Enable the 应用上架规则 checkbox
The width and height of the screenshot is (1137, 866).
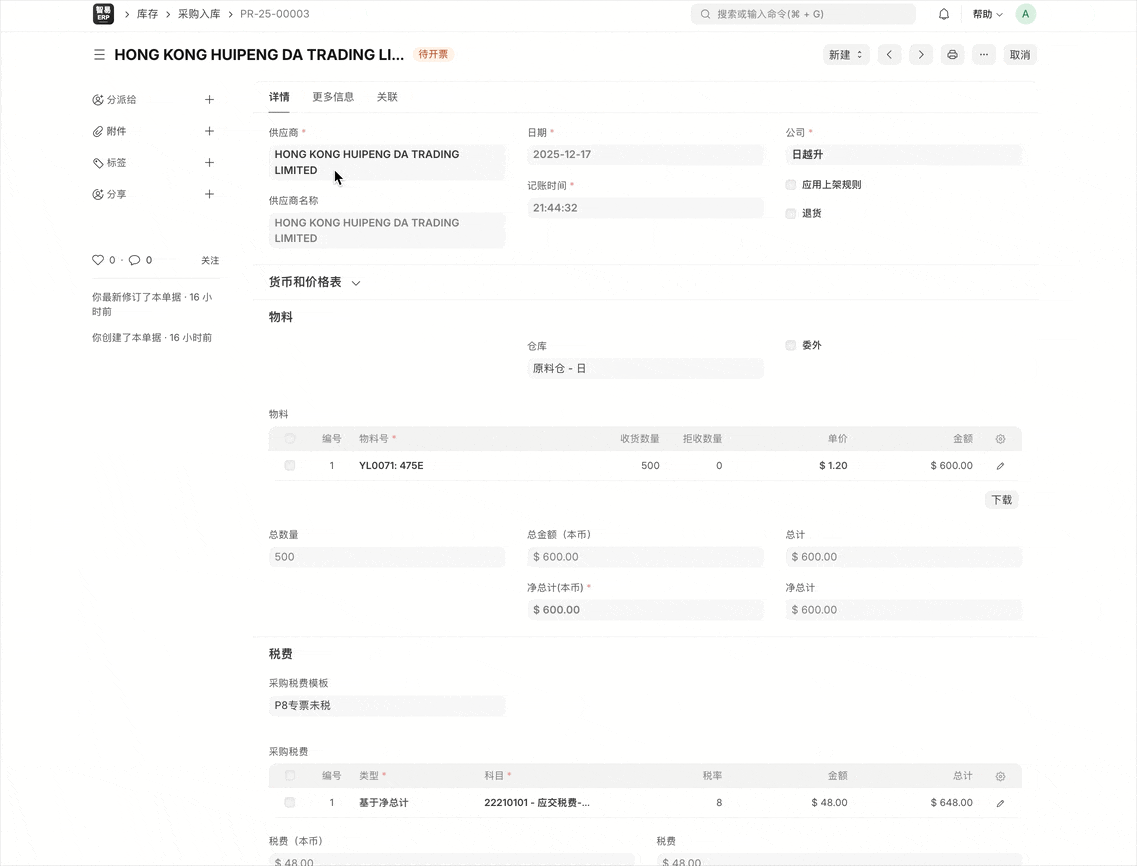[791, 185]
